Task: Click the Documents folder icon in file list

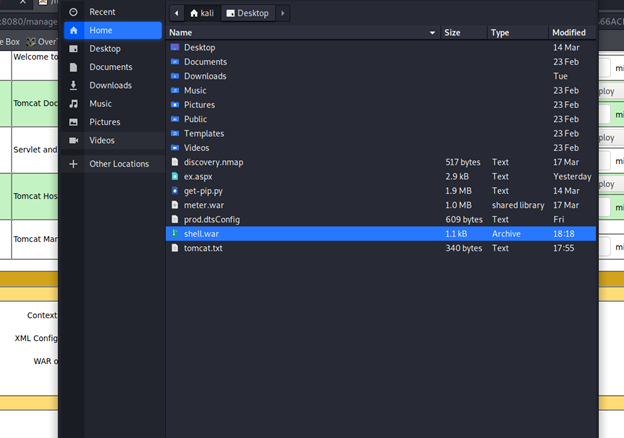Action: pos(175,62)
